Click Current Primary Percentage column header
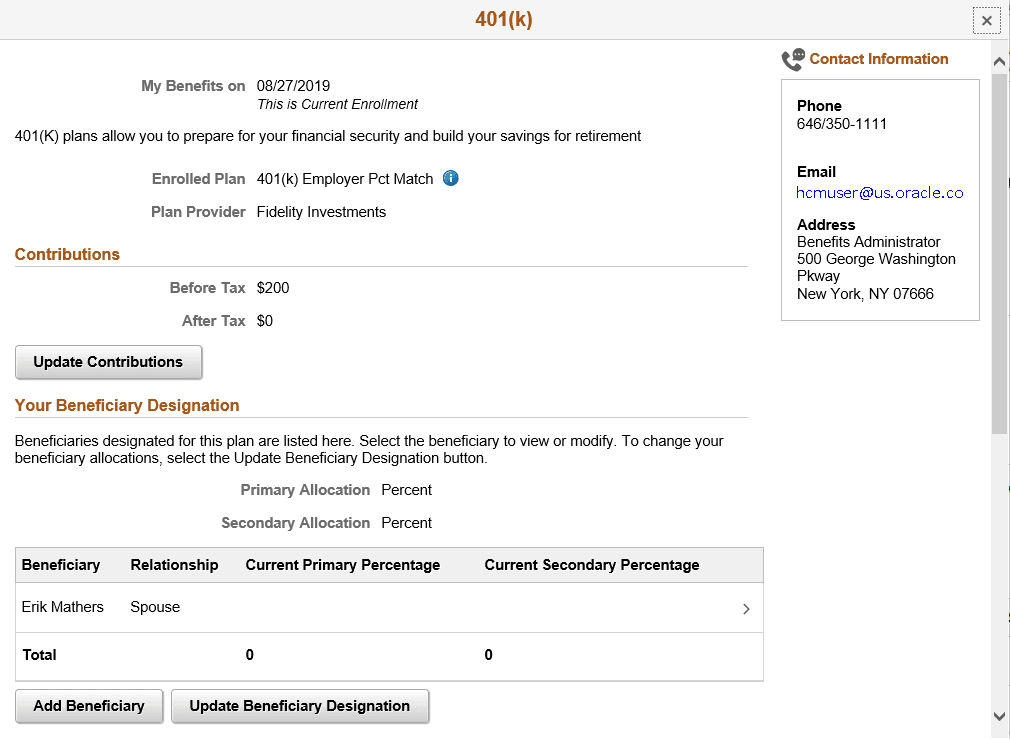 click(x=343, y=565)
